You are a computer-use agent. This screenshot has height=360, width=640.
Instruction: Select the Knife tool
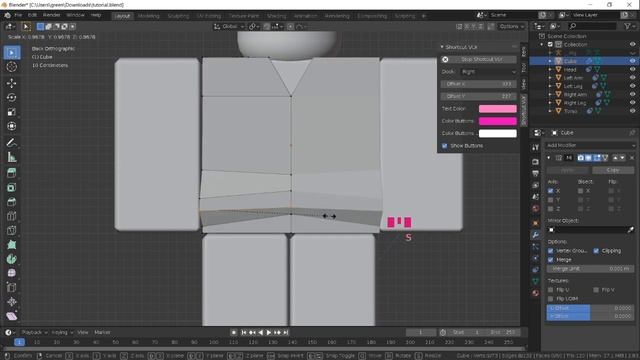pyautogui.click(x=11, y=230)
